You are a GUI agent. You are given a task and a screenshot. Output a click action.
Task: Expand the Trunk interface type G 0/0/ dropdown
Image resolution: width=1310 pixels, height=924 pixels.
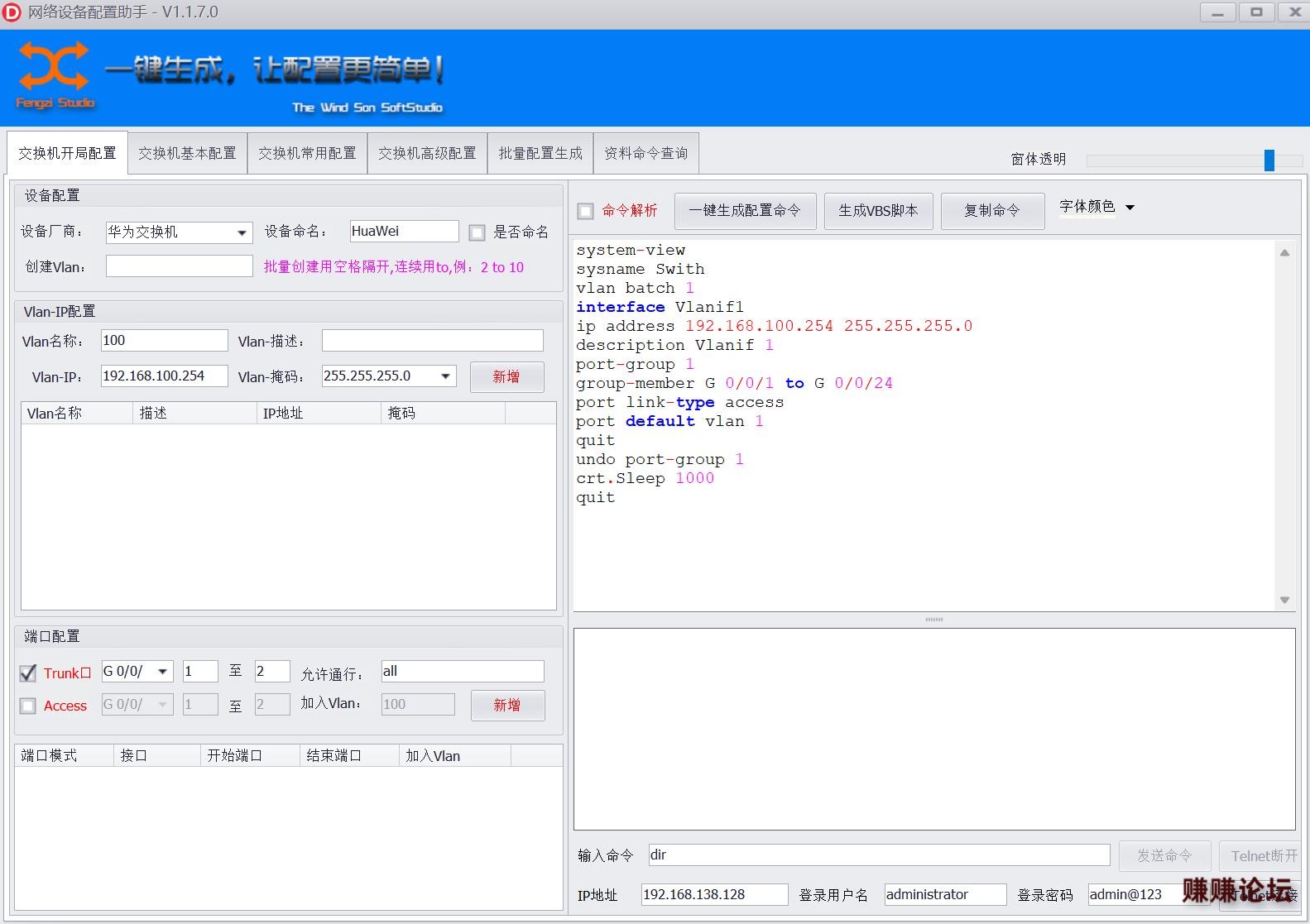(163, 672)
